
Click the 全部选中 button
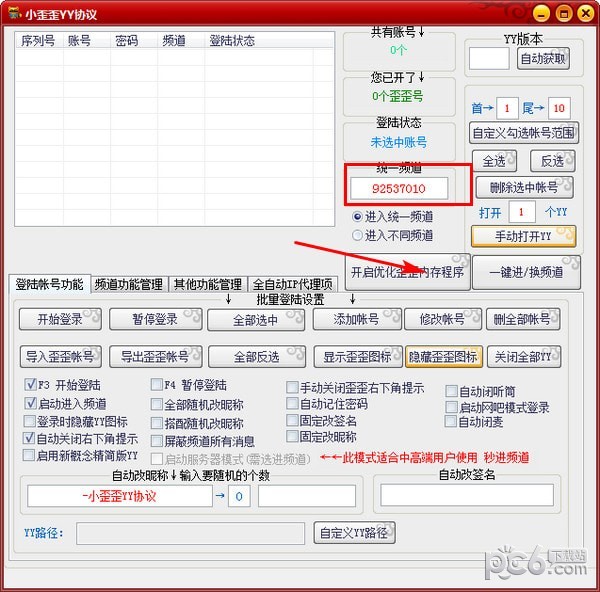[256, 320]
